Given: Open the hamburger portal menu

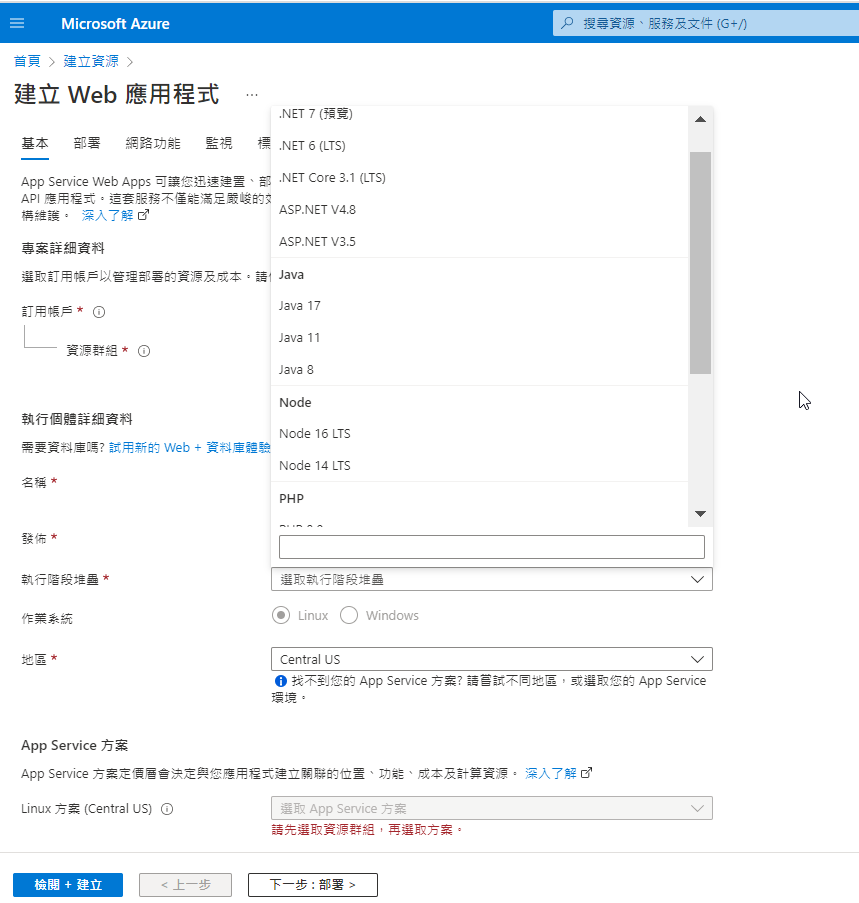Looking at the screenshot, I should (17, 23).
